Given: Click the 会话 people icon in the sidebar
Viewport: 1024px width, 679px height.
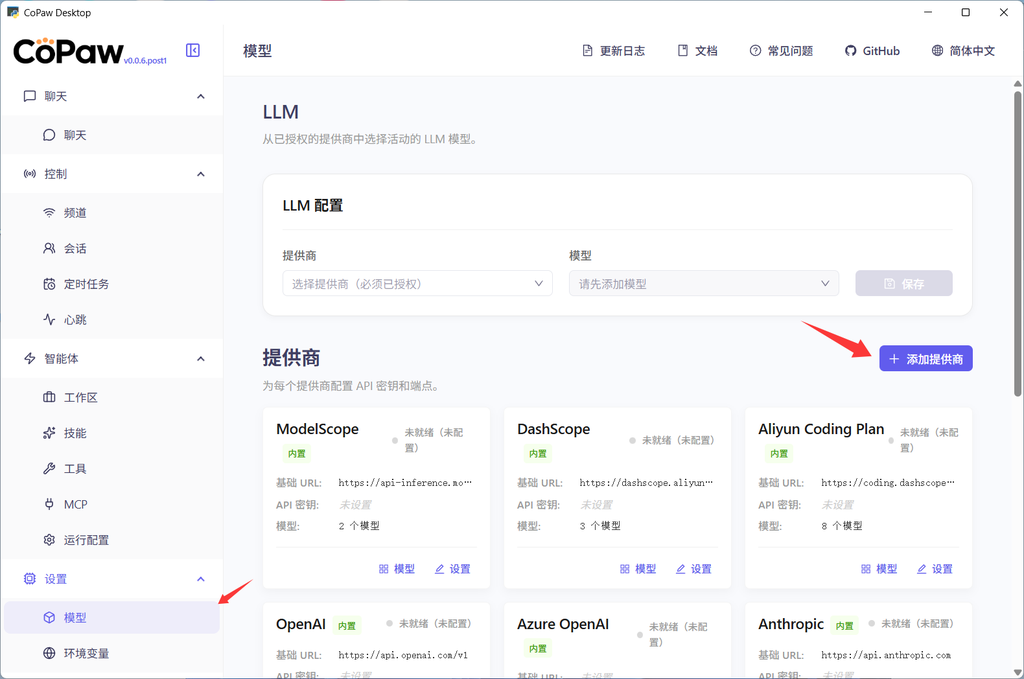Looking at the screenshot, I should pos(49,248).
